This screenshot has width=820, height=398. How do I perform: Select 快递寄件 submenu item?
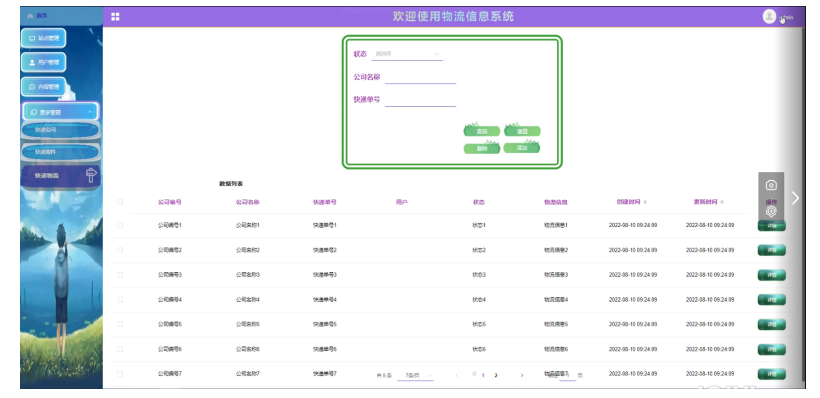(60, 152)
